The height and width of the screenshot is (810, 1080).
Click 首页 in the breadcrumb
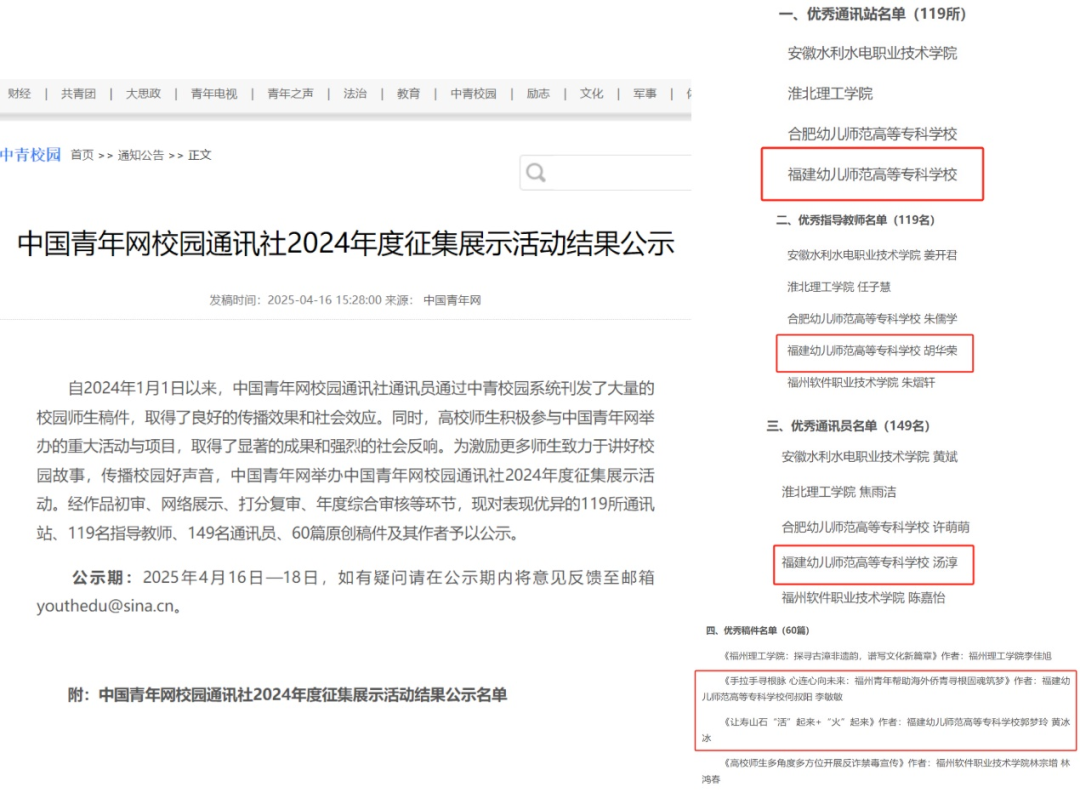pyautogui.click(x=82, y=155)
